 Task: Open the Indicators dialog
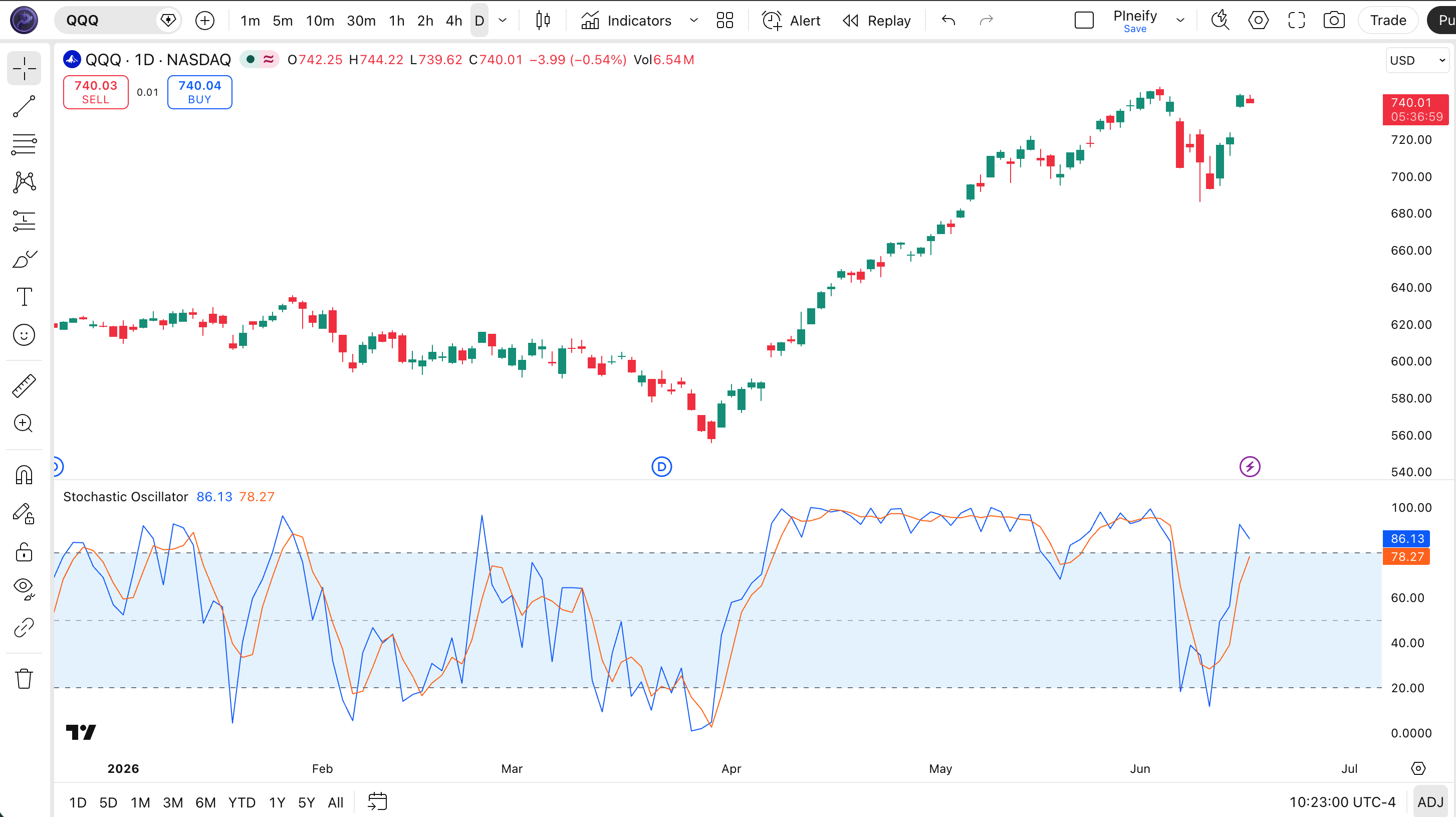pyautogui.click(x=626, y=21)
